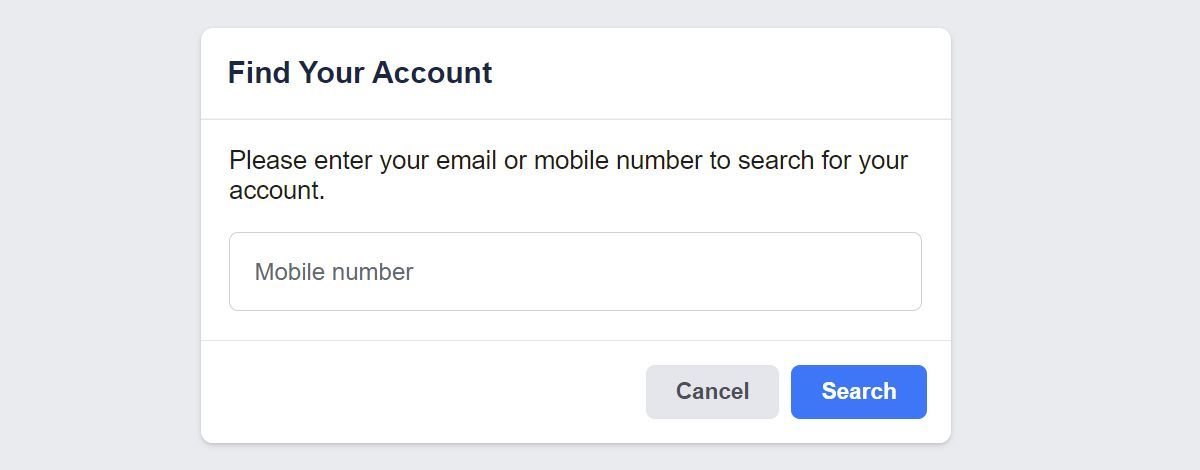Screen dimensions: 1200x470
Task: Click the "Find Your Account" heading
Action: pyautogui.click(x=360, y=73)
